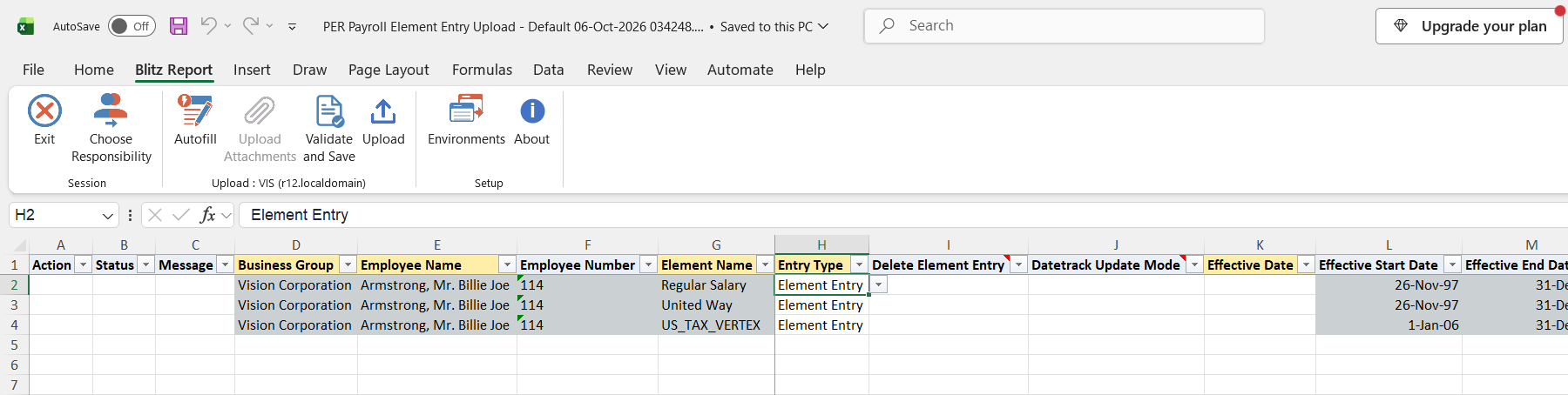Viewport: 1568px width, 395px height.
Task: Open Delete Element Entry filter dropdown
Action: (x=1018, y=264)
